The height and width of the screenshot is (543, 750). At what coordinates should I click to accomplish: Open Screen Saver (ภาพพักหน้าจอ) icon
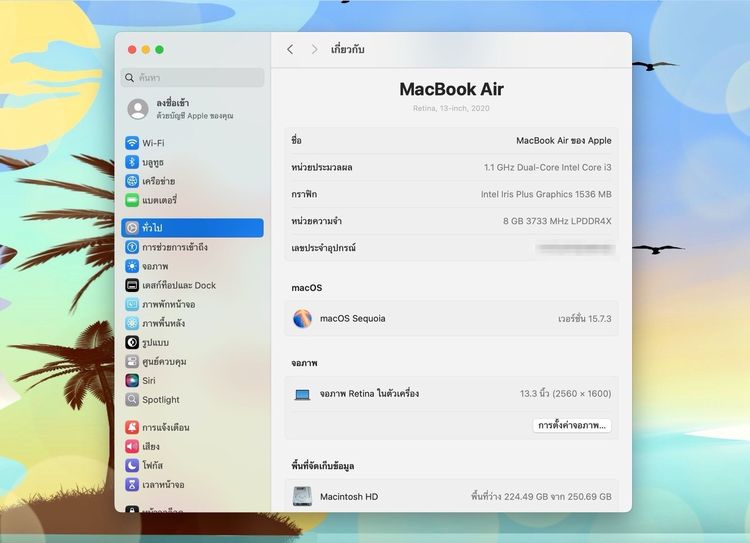[x=132, y=304]
